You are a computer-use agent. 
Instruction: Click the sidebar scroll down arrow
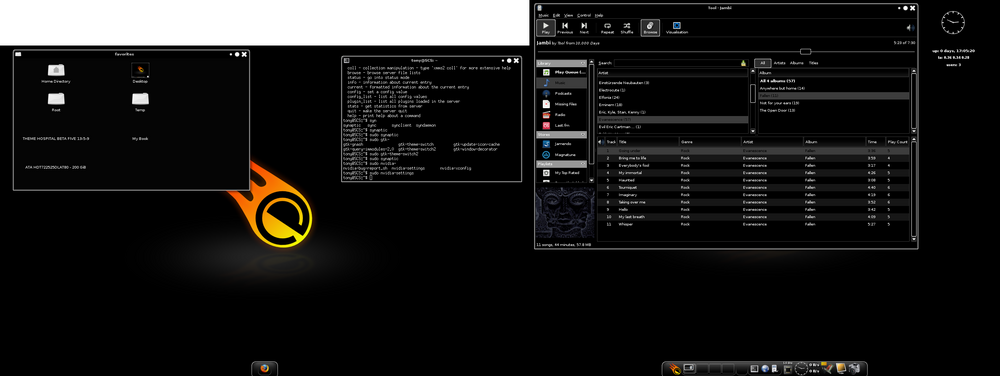click(x=591, y=181)
